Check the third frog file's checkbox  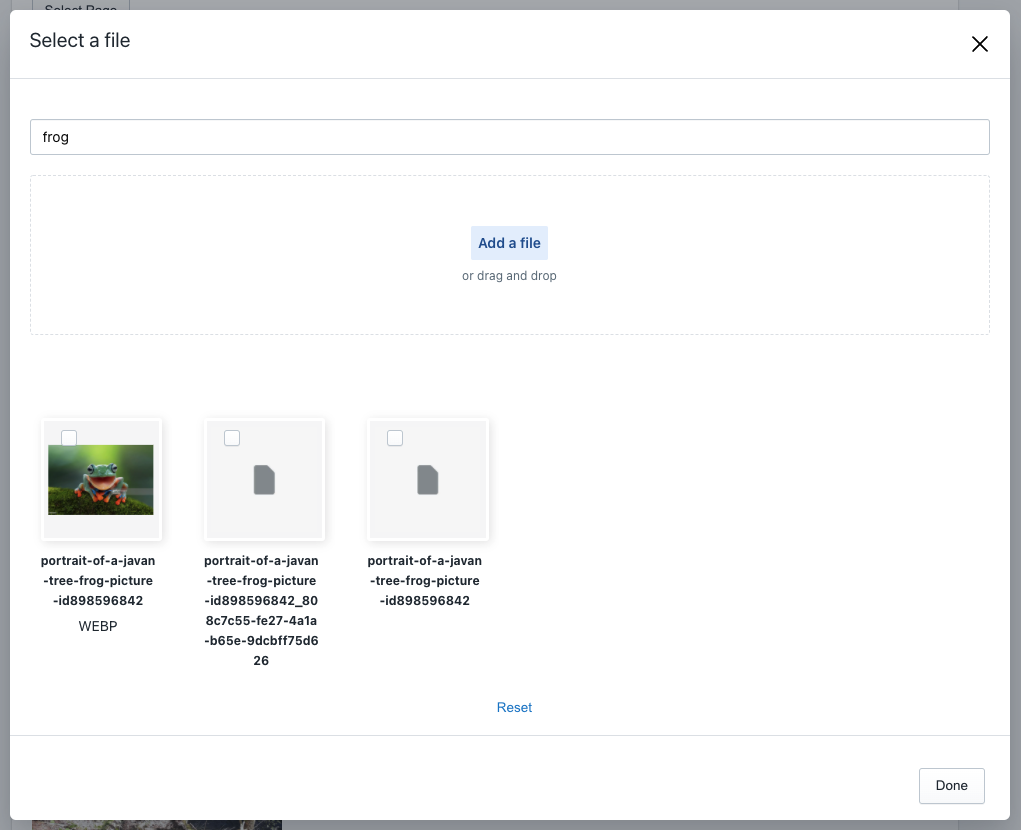pyautogui.click(x=395, y=437)
